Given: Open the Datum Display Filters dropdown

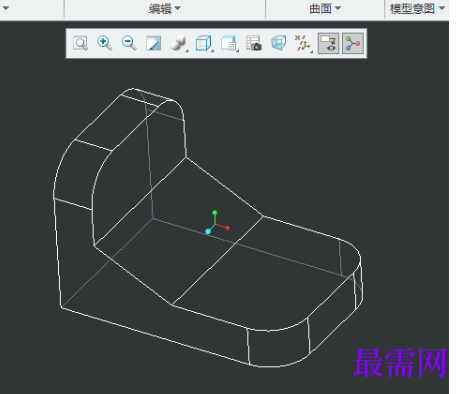Looking at the screenshot, I should [303, 43].
